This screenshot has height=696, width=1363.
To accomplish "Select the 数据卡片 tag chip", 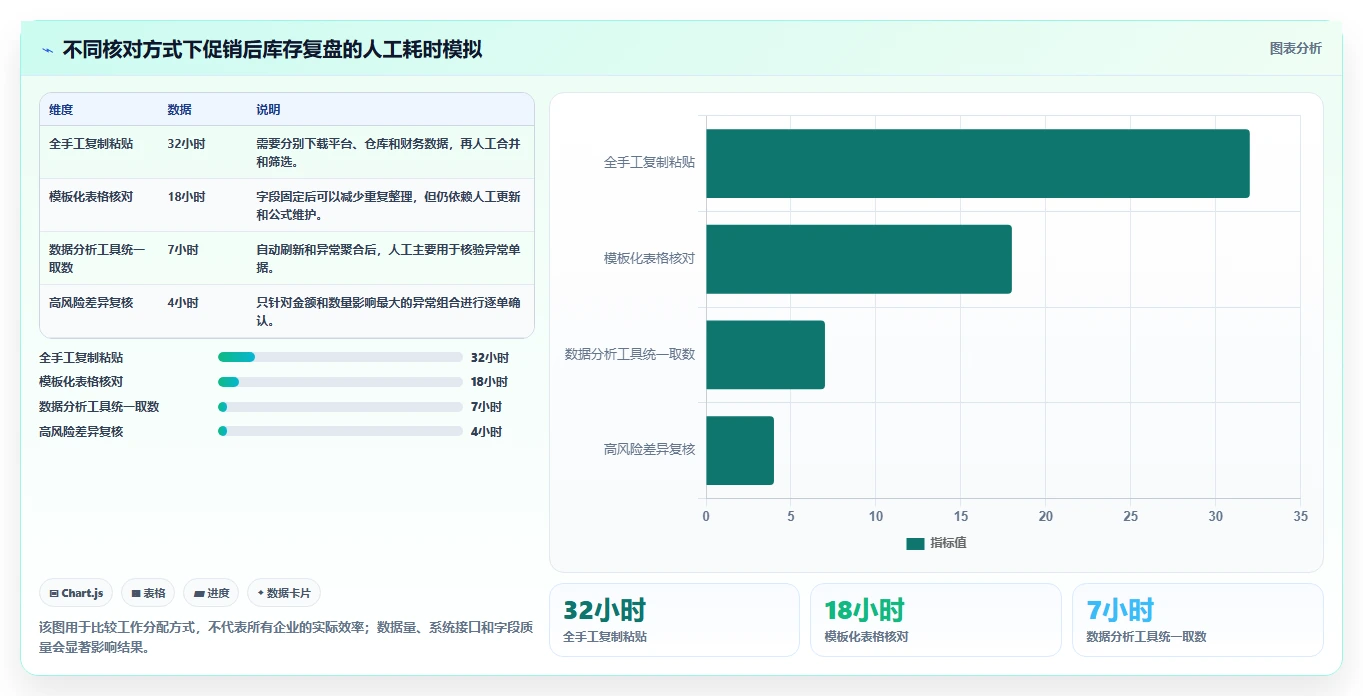I will point(284,593).
